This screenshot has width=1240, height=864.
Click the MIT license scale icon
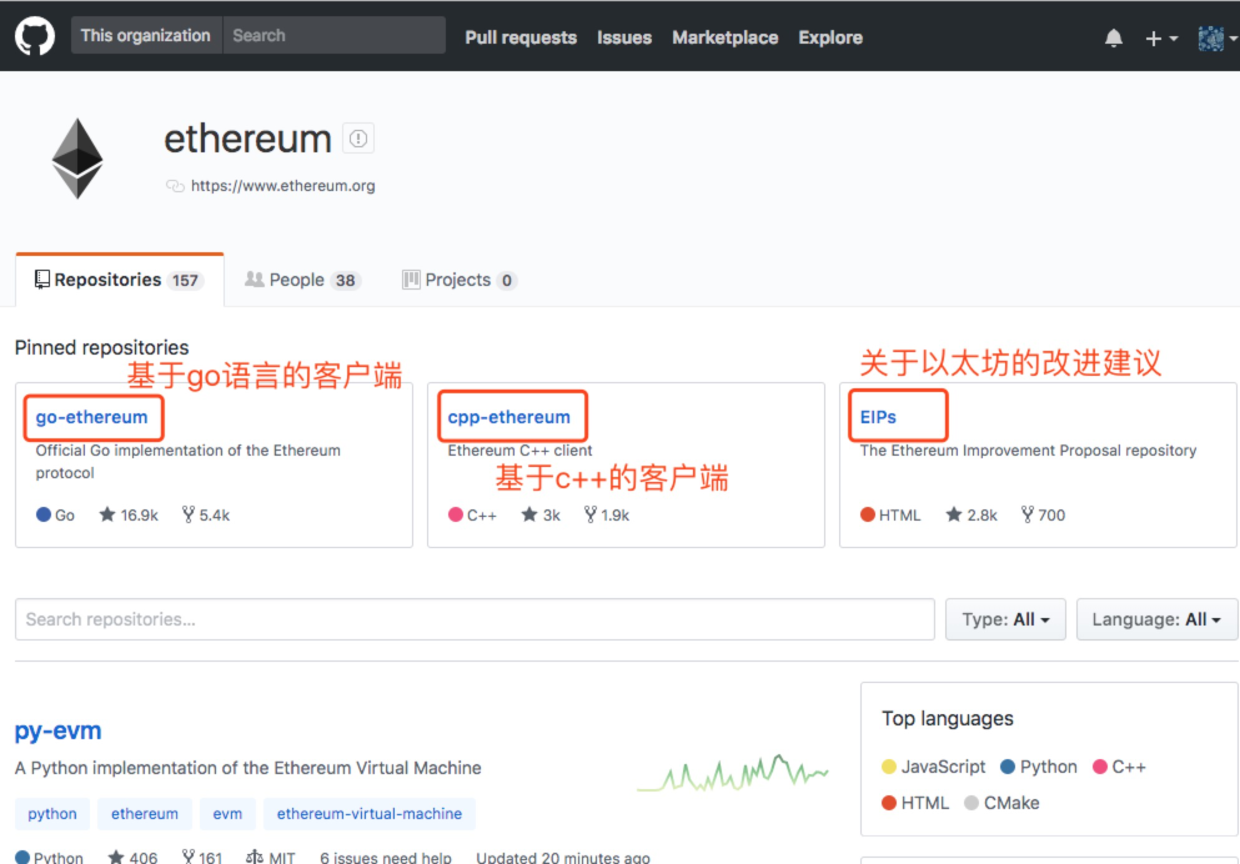point(254,857)
